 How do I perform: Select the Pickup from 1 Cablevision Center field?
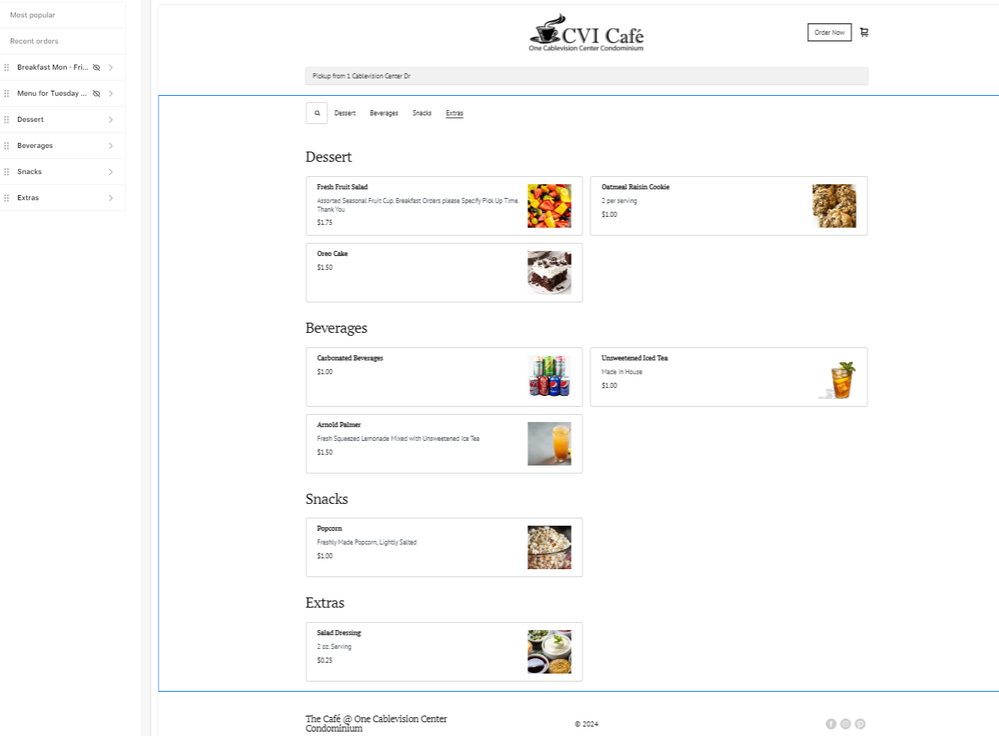pyautogui.click(x=586, y=76)
